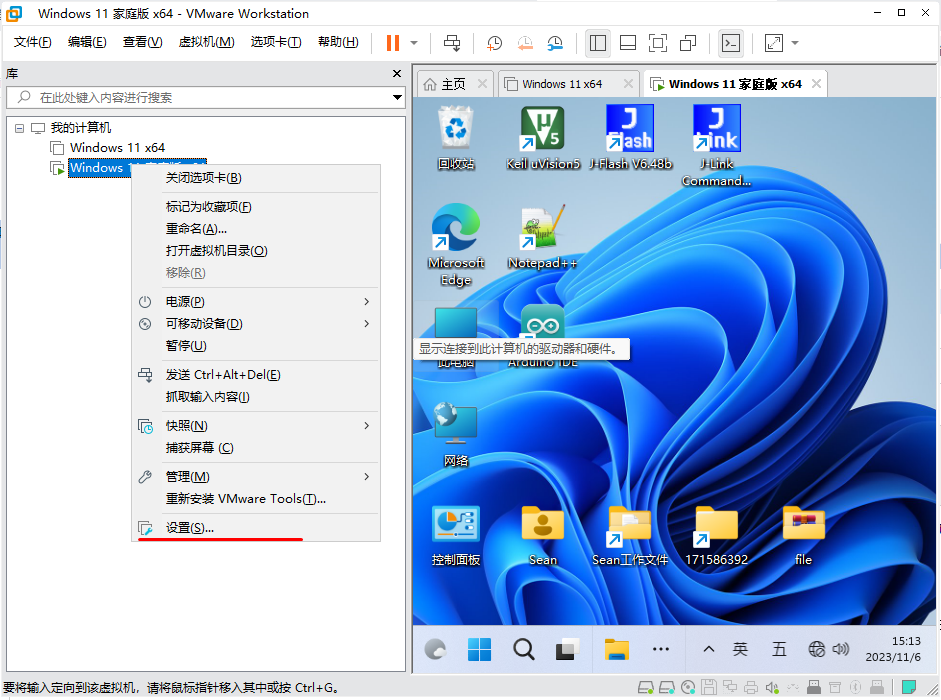Click the 网络 desktop icon

(456, 435)
